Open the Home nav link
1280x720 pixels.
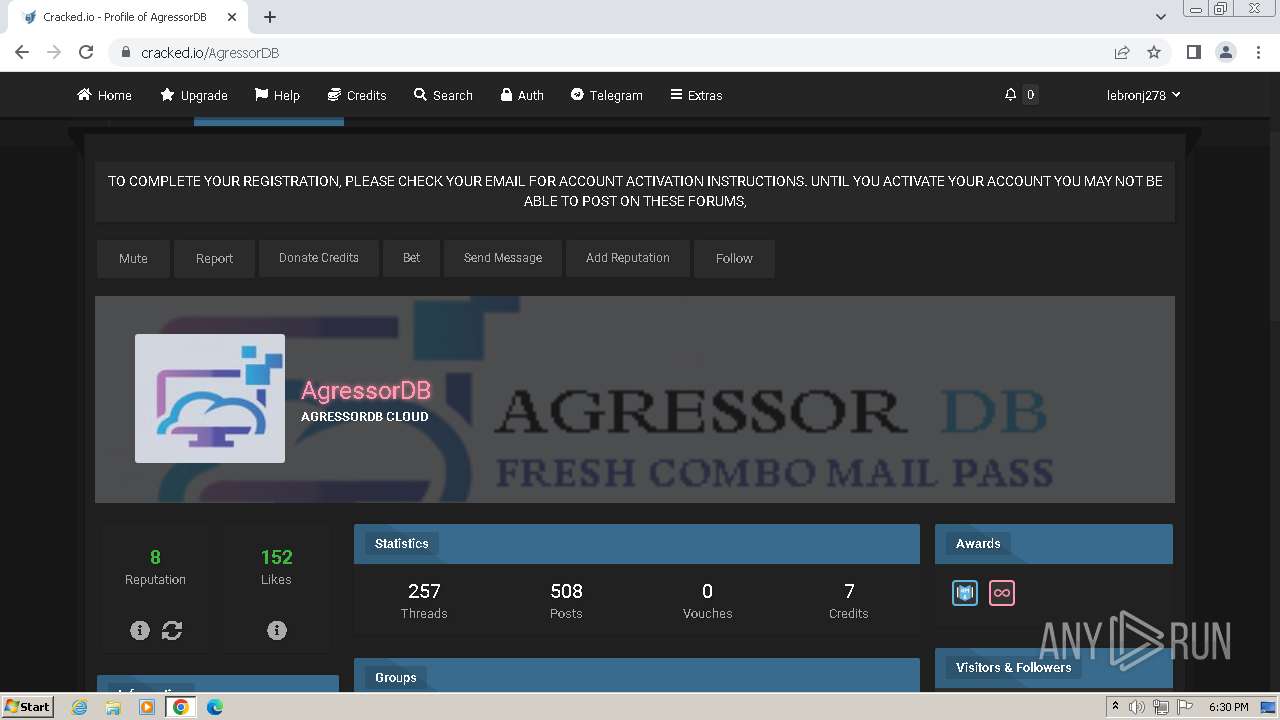point(104,95)
